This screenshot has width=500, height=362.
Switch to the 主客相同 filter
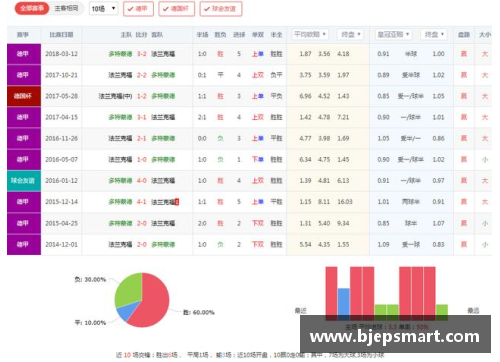point(66,8)
